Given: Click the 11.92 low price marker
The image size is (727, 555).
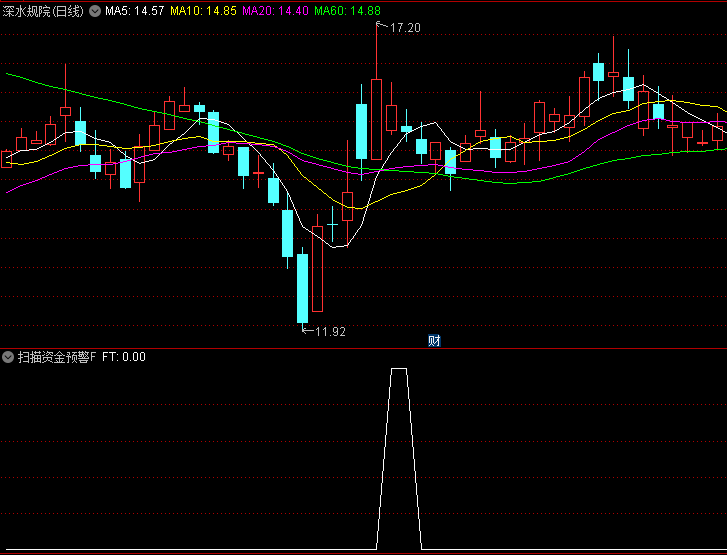Looking at the screenshot, I should pyautogui.click(x=329, y=332).
